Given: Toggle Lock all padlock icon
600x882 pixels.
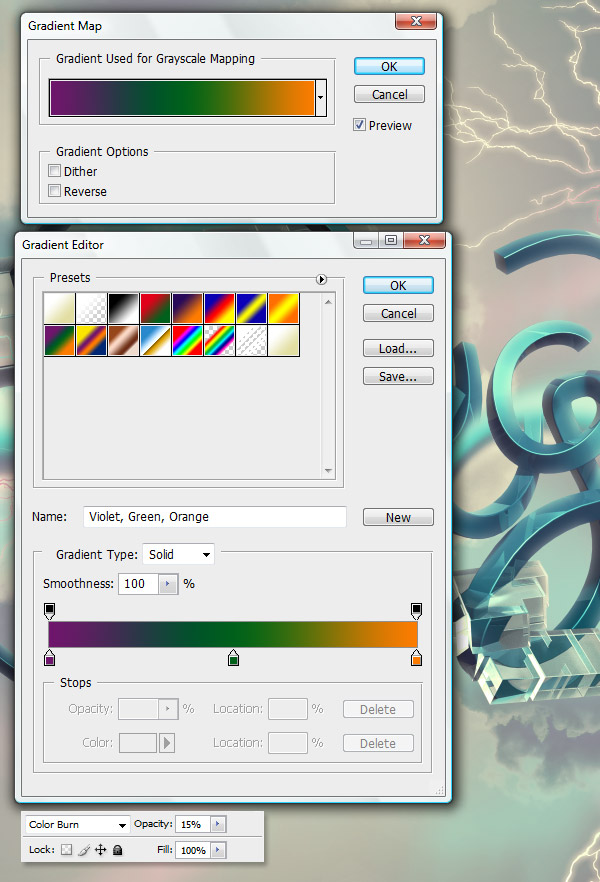Looking at the screenshot, I should (118, 850).
